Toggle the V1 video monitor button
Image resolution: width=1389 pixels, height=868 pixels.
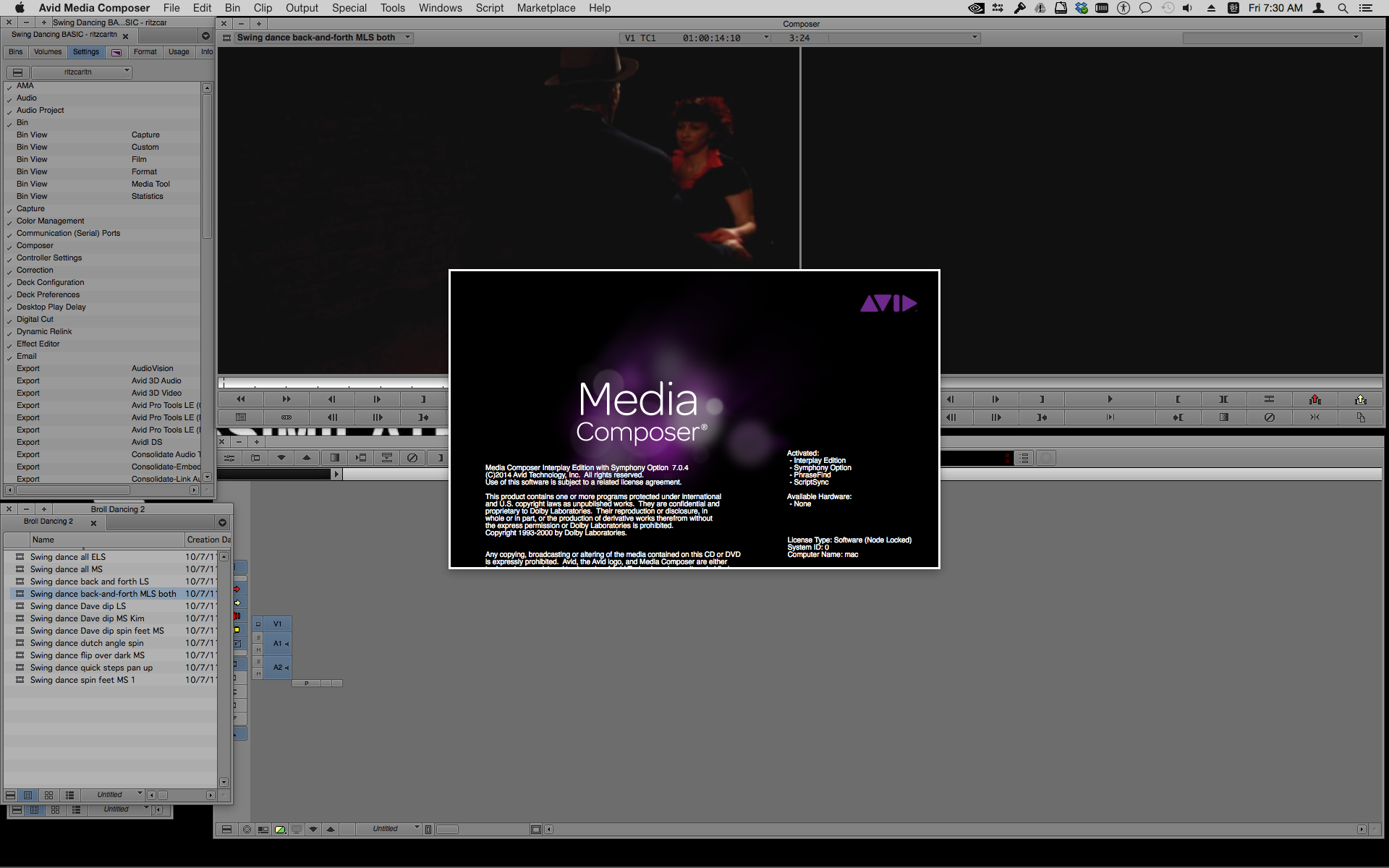pyautogui.click(x=258, y=624)
